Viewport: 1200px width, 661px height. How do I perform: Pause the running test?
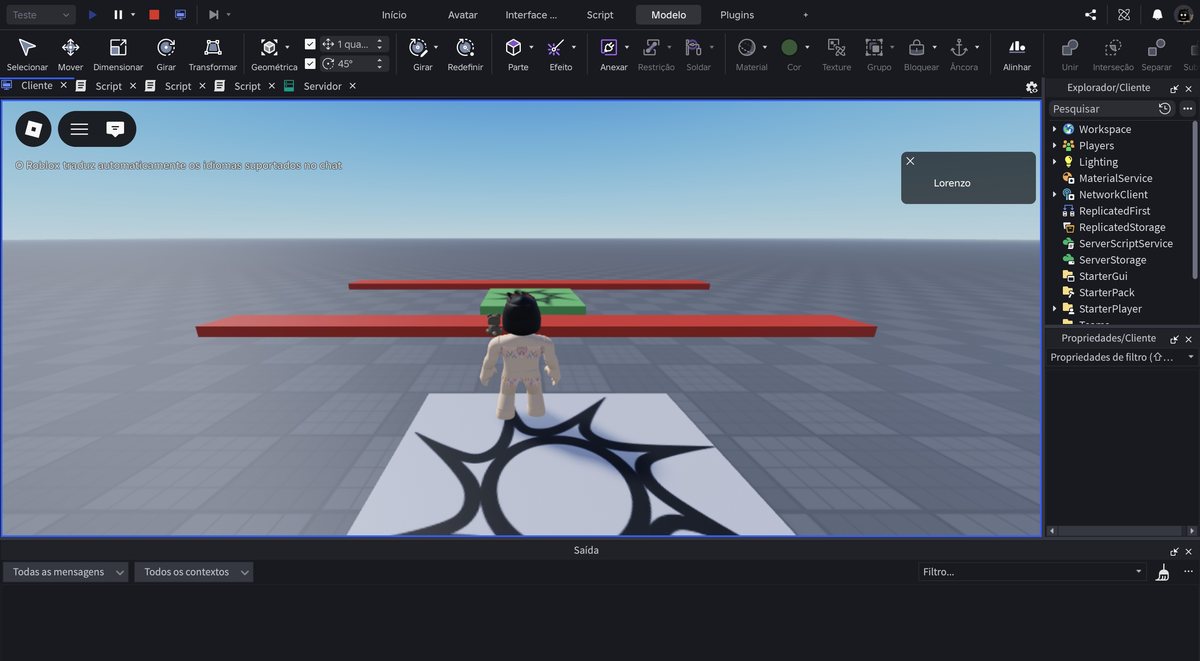(x=118, y=15)
